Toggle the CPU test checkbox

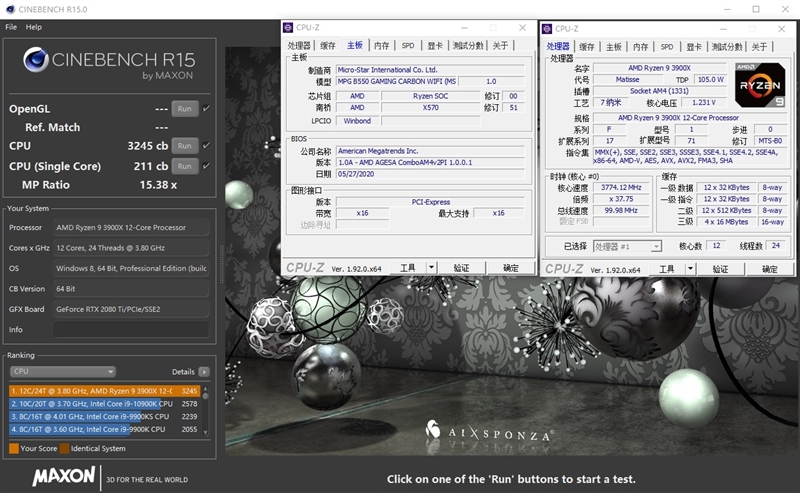[206, 146]
